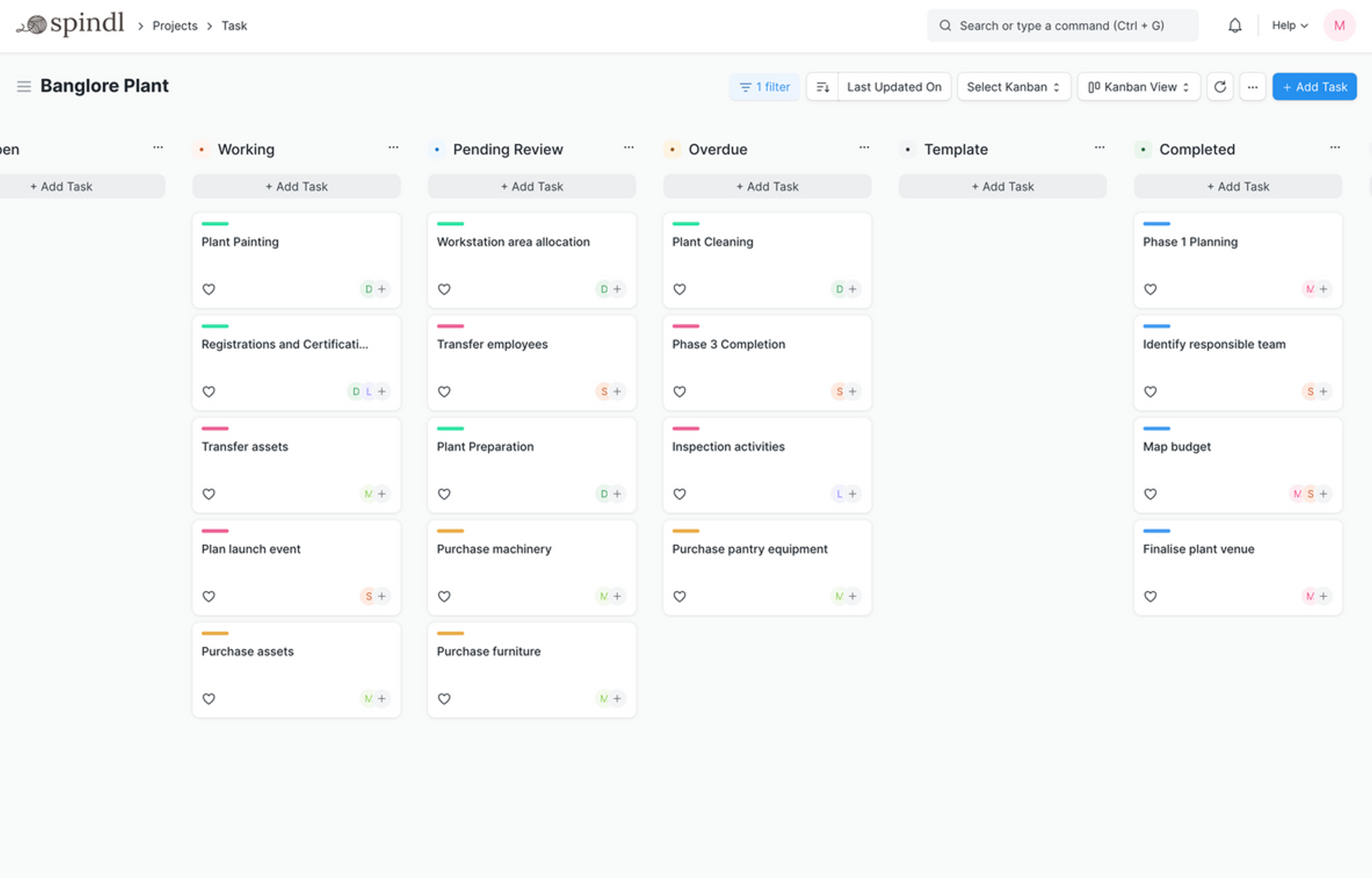Expand the Help dropdown

coord(1290,25)
